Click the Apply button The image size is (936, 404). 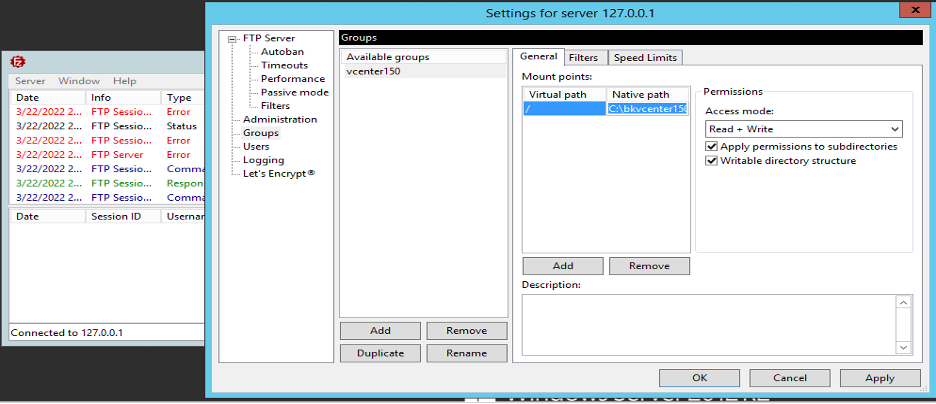point(879,378)
